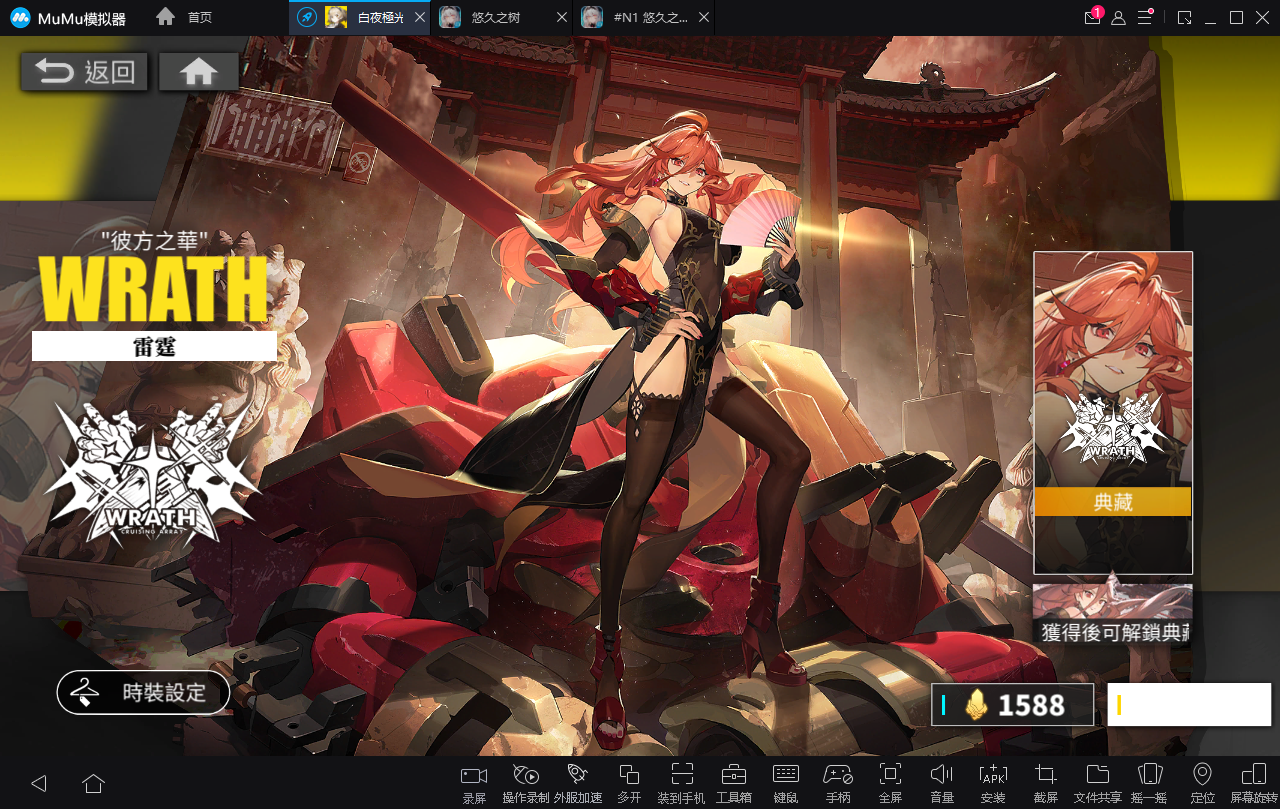Click the MuMu模拟器 logo
The image size is (1280, 809).
coord(68,18)
